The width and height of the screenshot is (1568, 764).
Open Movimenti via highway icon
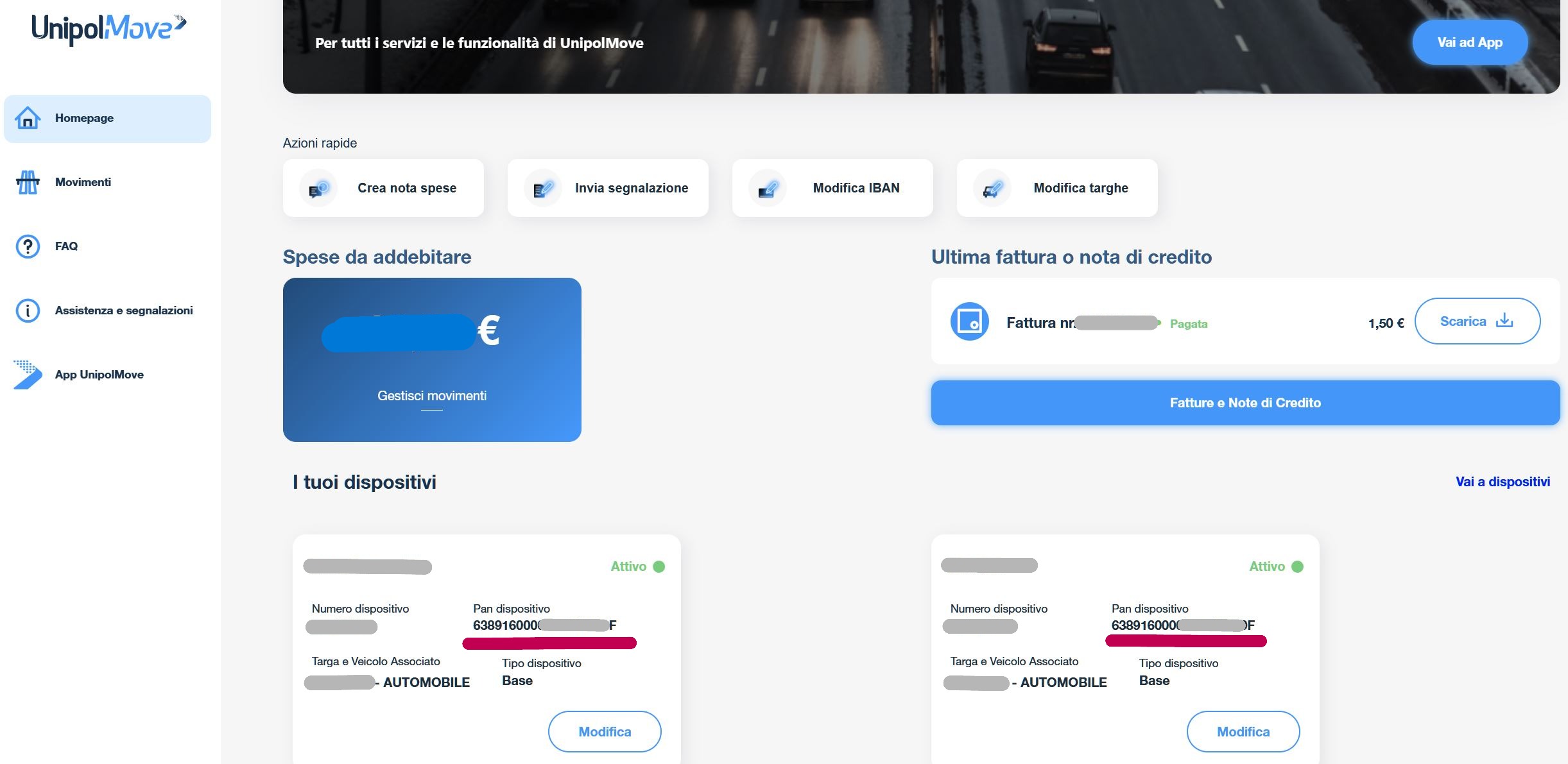pos(28,182)
